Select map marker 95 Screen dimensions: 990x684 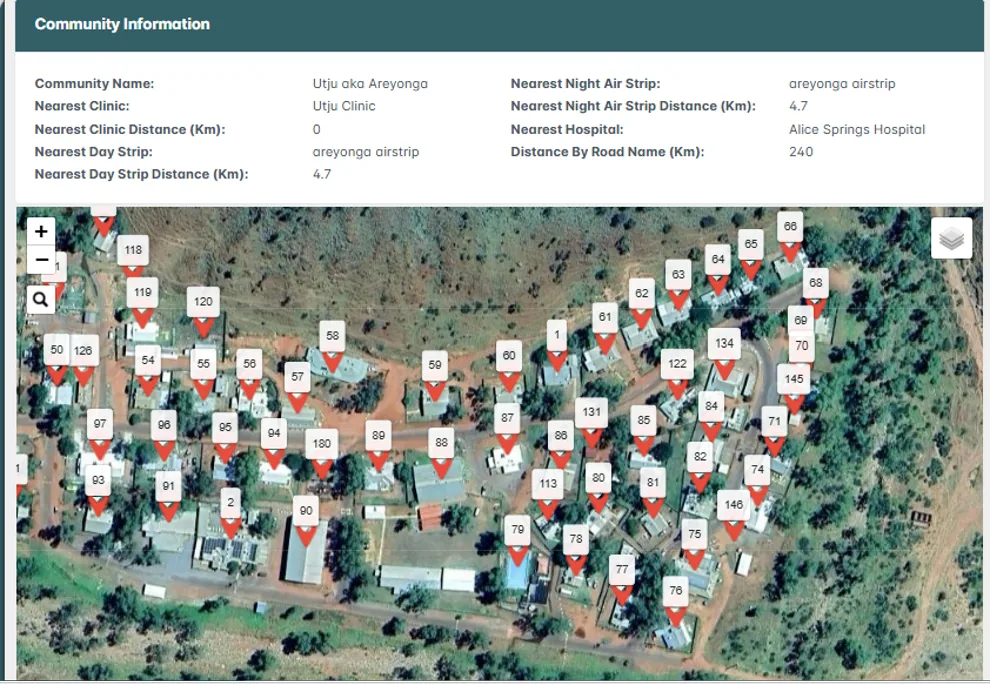(225, 437)
